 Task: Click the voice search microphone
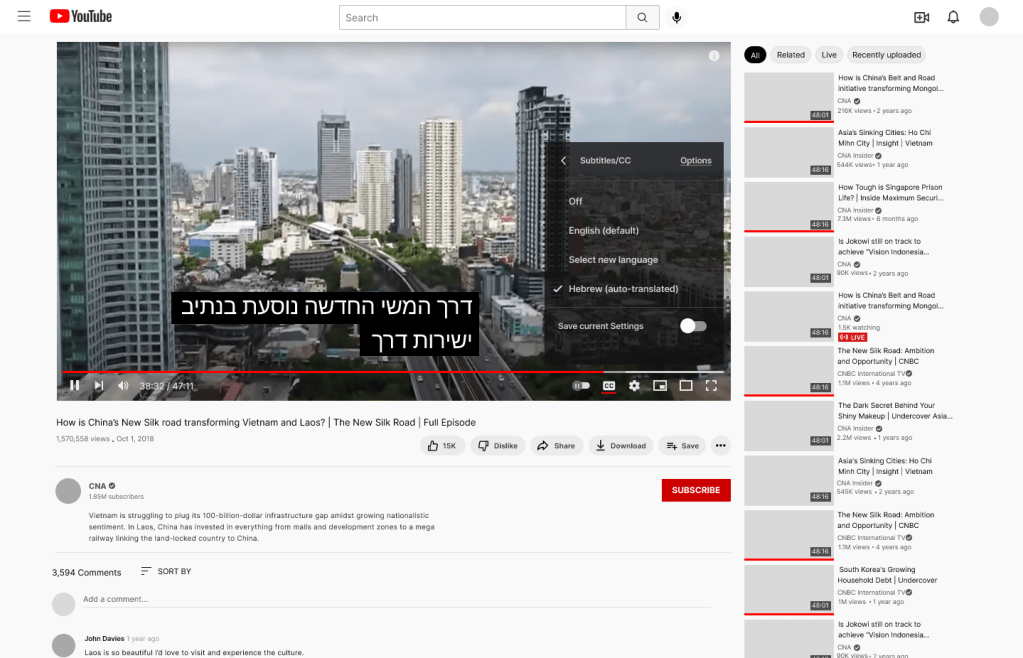coord(677,17)
